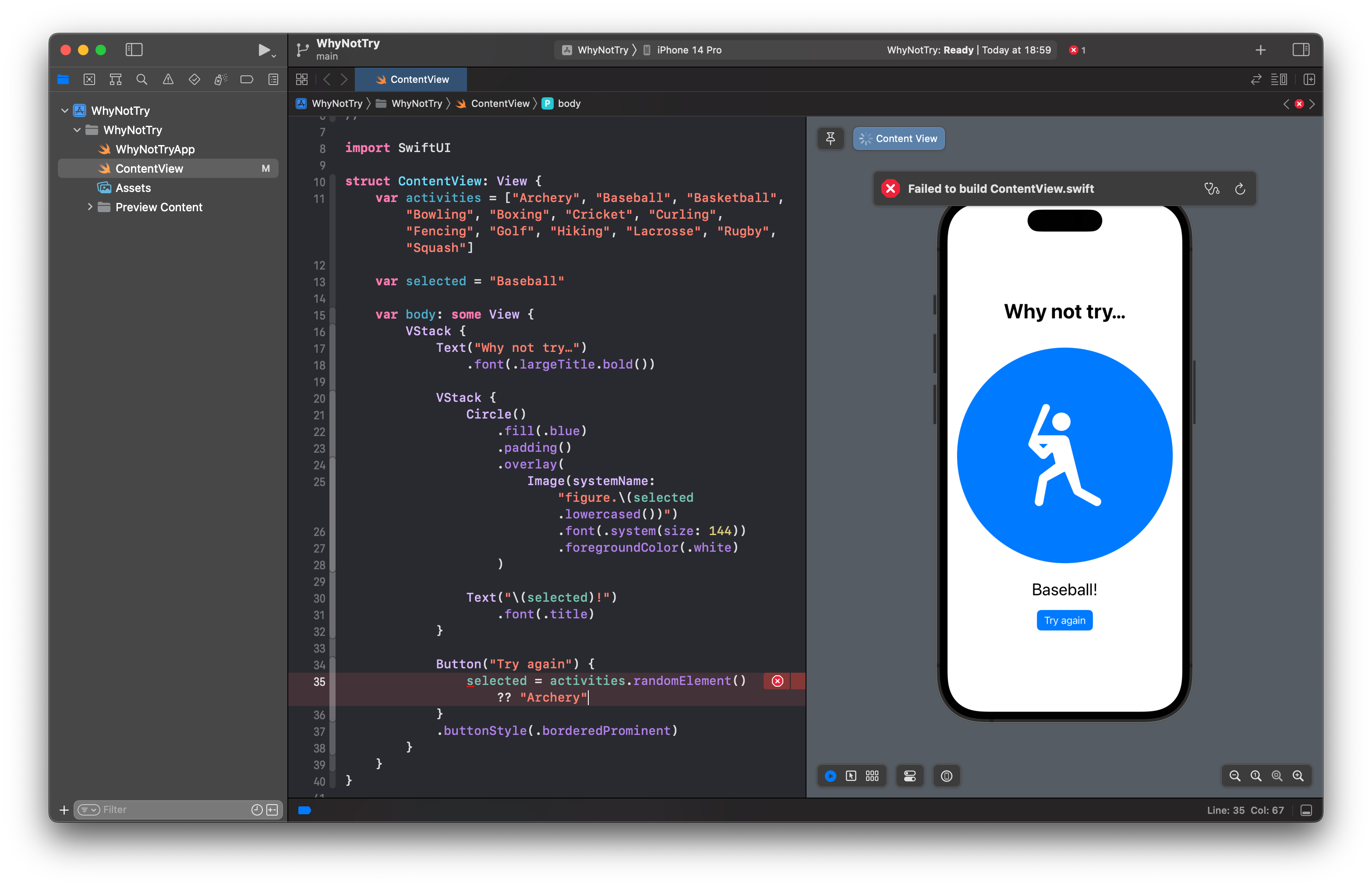The width and height of the screenshot is (1372, 887).
Task: Show the Debug navigator
Action: 220,79
